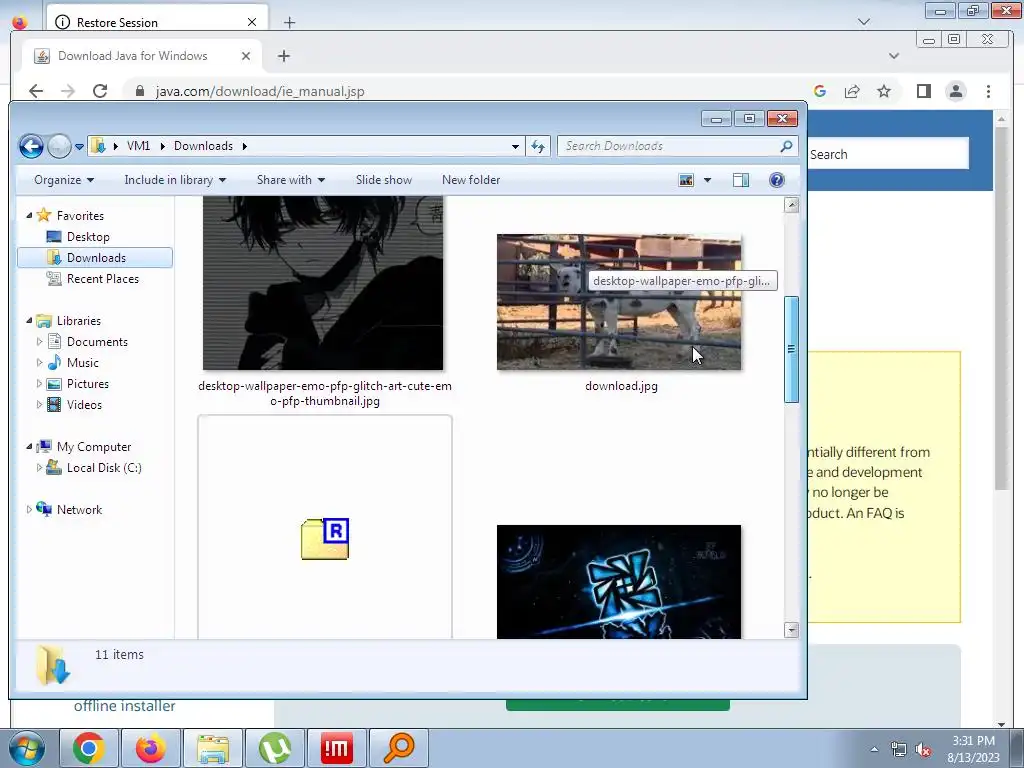Open the Chrome profile avatar

[956, 91]
